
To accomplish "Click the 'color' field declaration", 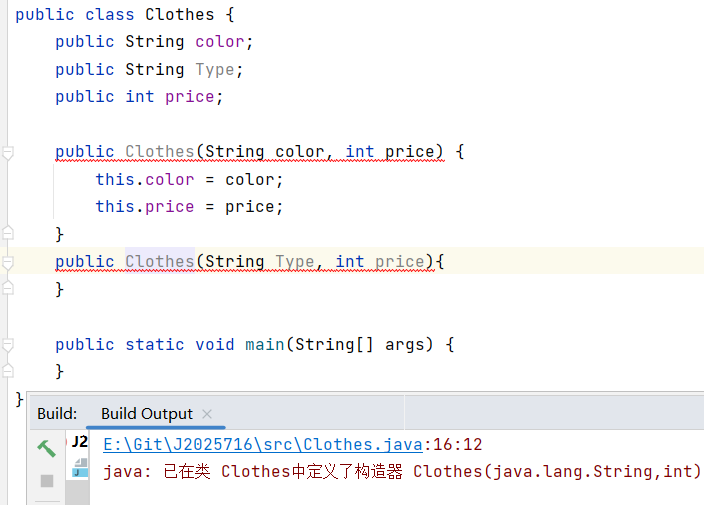I will (220, 42).
